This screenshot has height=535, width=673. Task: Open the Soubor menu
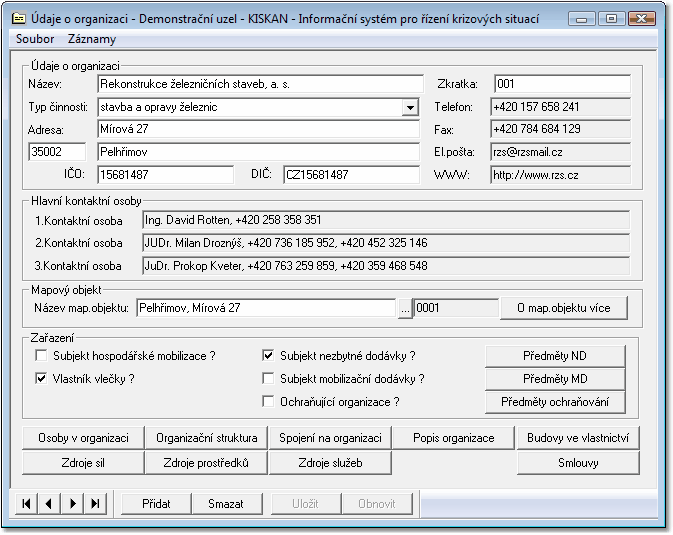point(35,39)
